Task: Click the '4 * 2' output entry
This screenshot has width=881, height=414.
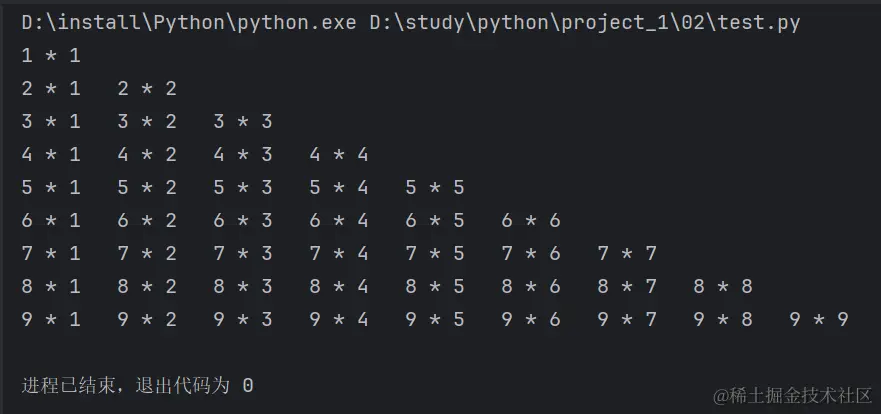Action: 147,155
